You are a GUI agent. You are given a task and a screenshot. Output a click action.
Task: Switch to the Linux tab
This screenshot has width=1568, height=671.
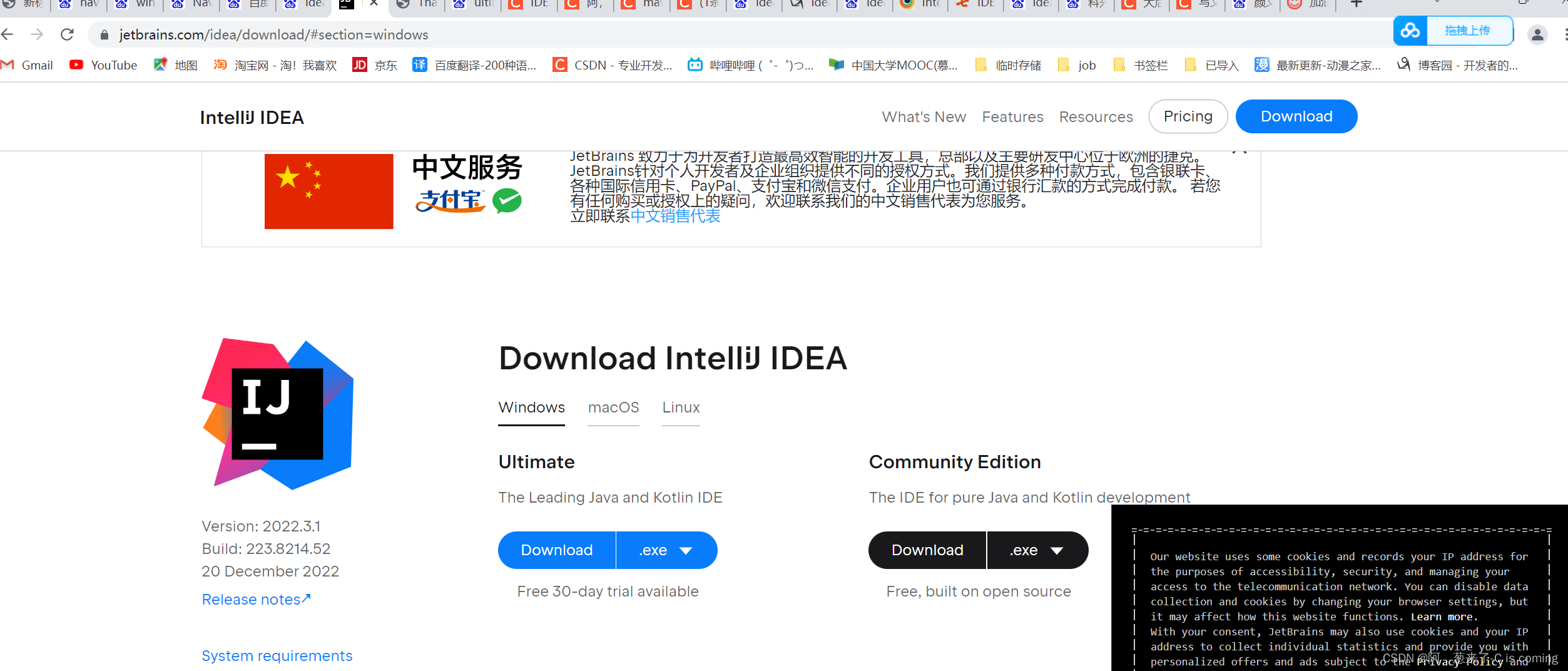tap(681, 407)
